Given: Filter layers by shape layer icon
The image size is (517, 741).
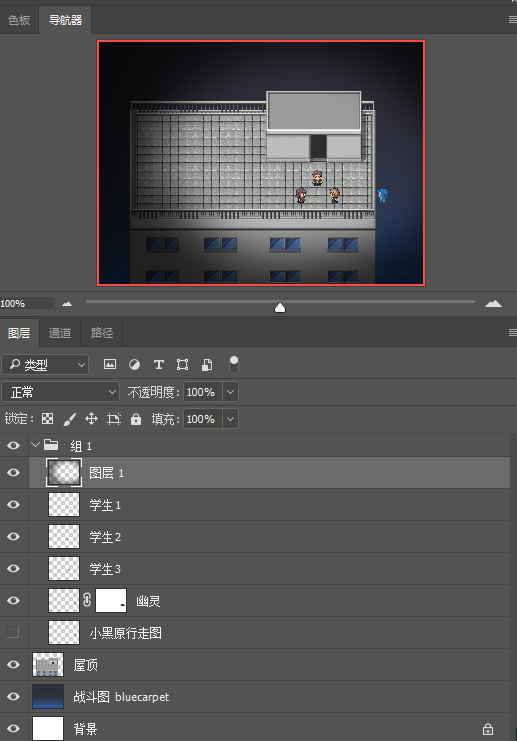Looking at the screenshot, I should pos(182,364).
